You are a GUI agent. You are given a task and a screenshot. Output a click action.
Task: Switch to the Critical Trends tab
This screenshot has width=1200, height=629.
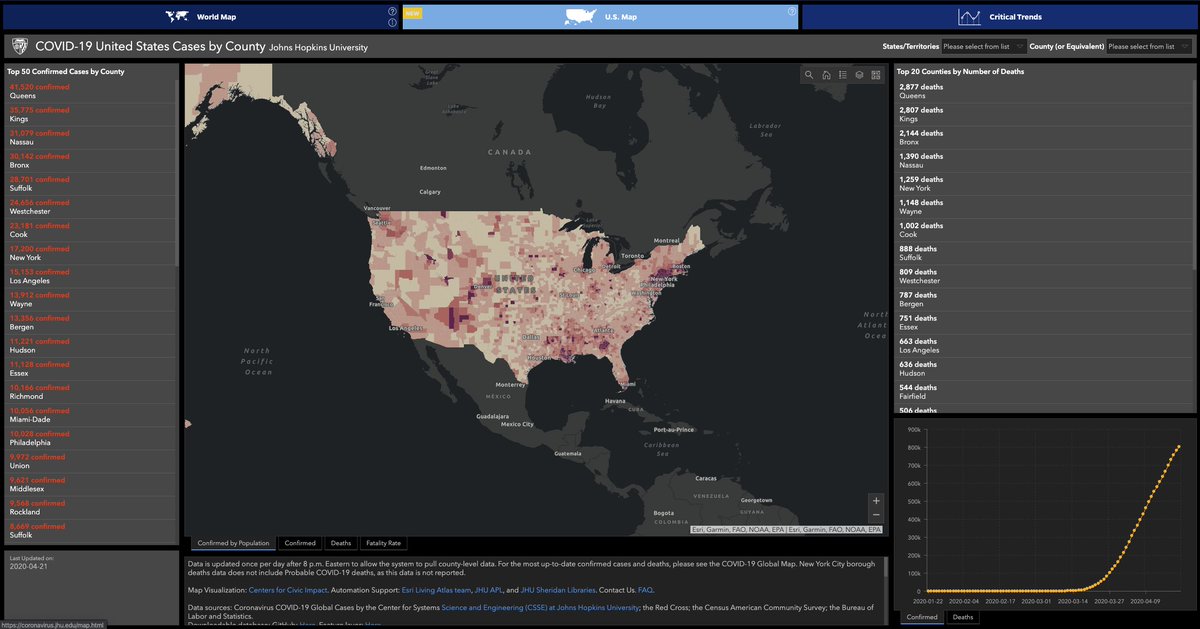click(1000, 17)
